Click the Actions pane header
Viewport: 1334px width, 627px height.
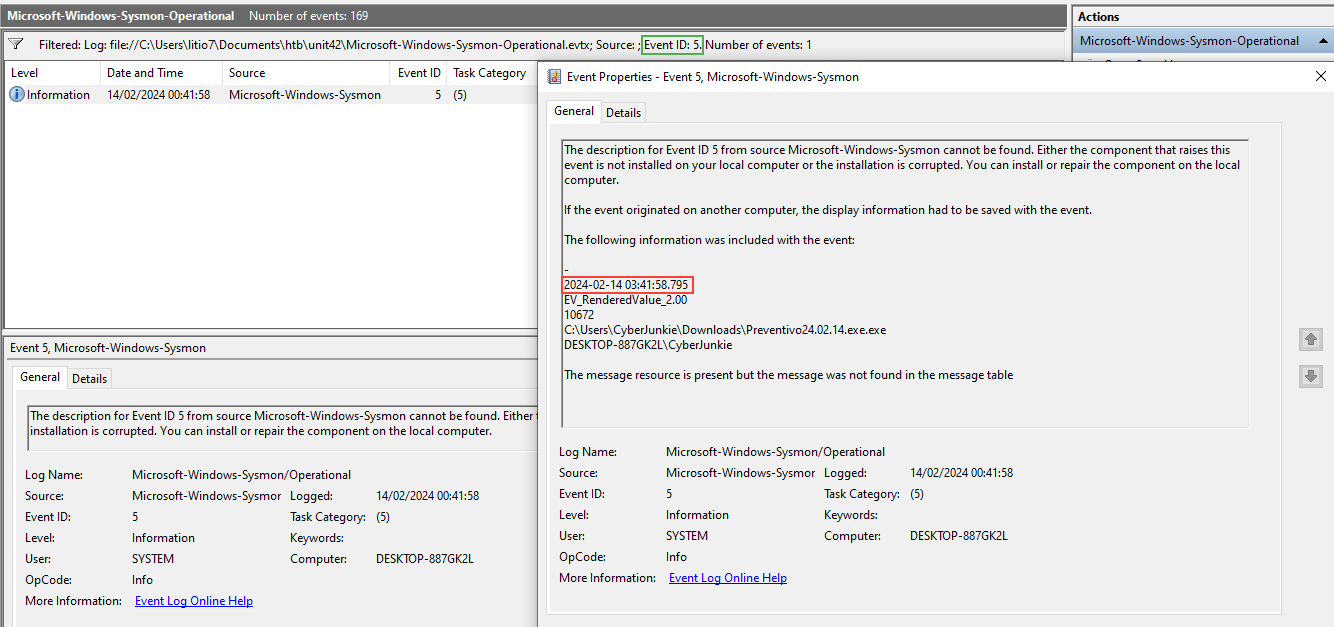(1202, 17)
